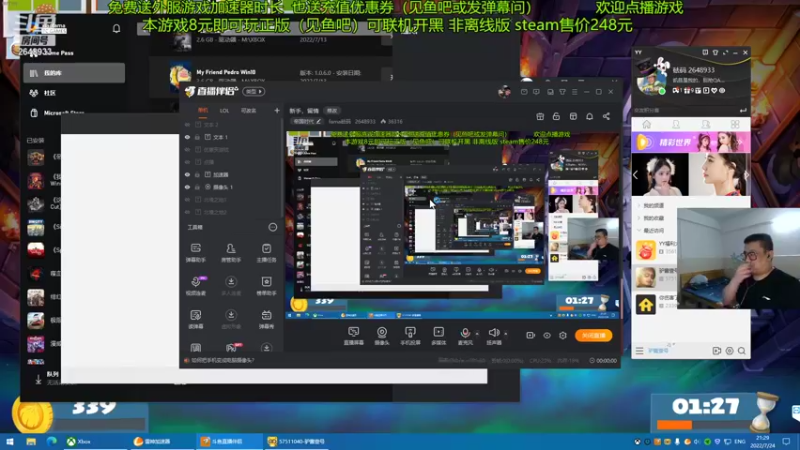
Task: Open the mode switch pill beside the 直播伴侣 logo
Action: pyautogui.click(x=254, y=91)
